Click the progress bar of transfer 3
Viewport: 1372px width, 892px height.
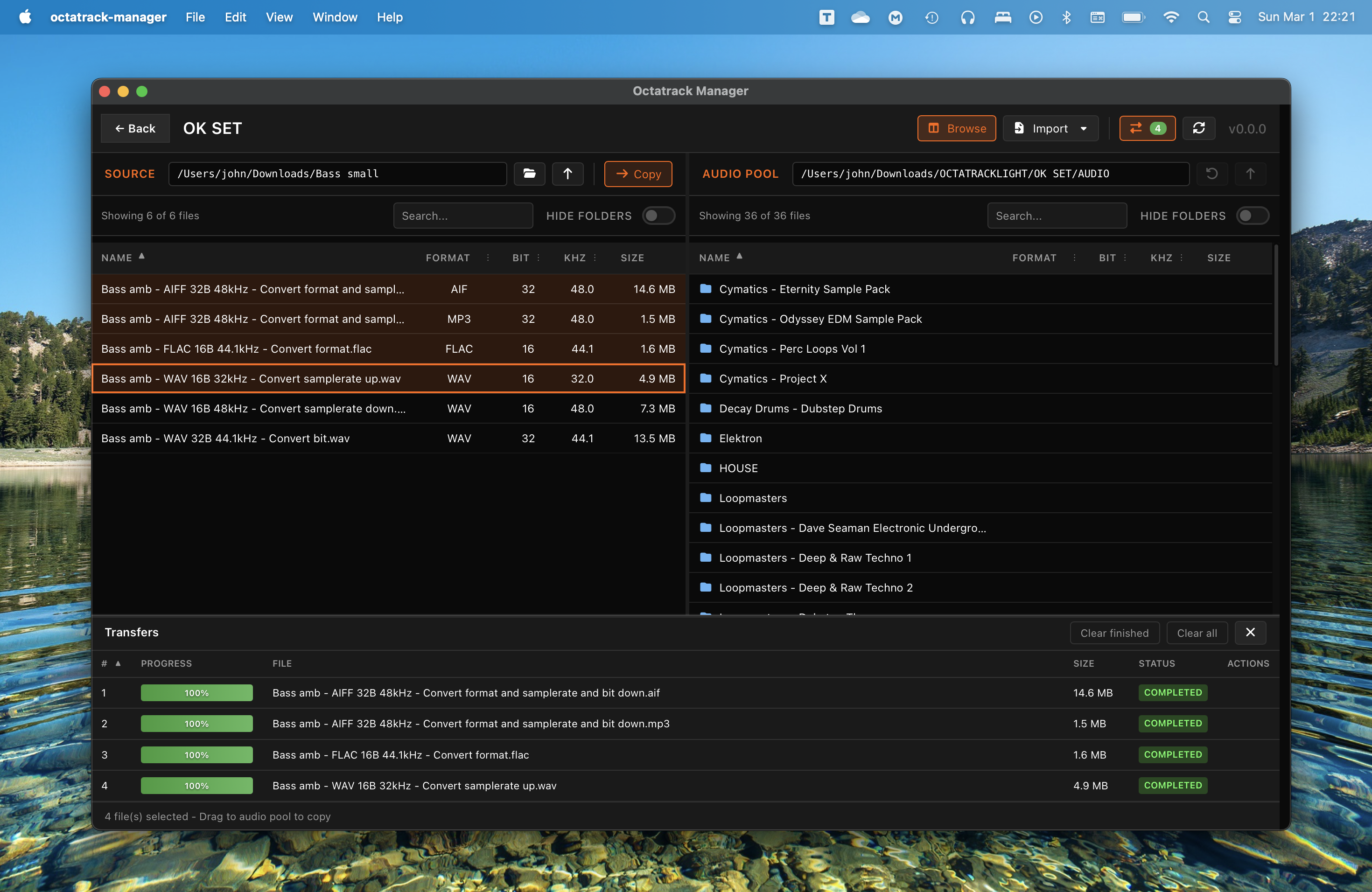coord(196,755)
